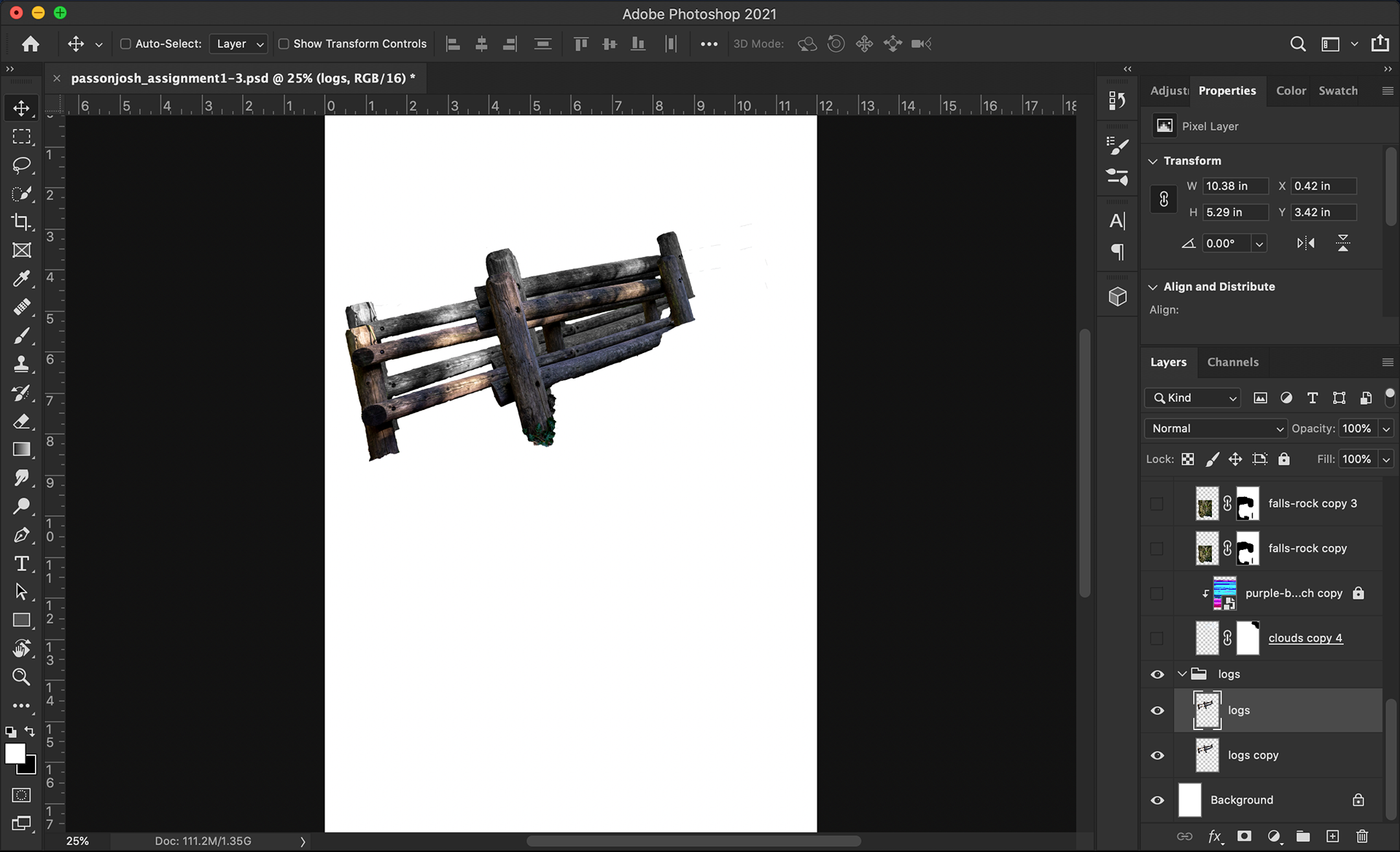The width and height of the screenshot is (1400, 852).
Task: Collapse the Transform section
Action: (x=1153, y=161)
